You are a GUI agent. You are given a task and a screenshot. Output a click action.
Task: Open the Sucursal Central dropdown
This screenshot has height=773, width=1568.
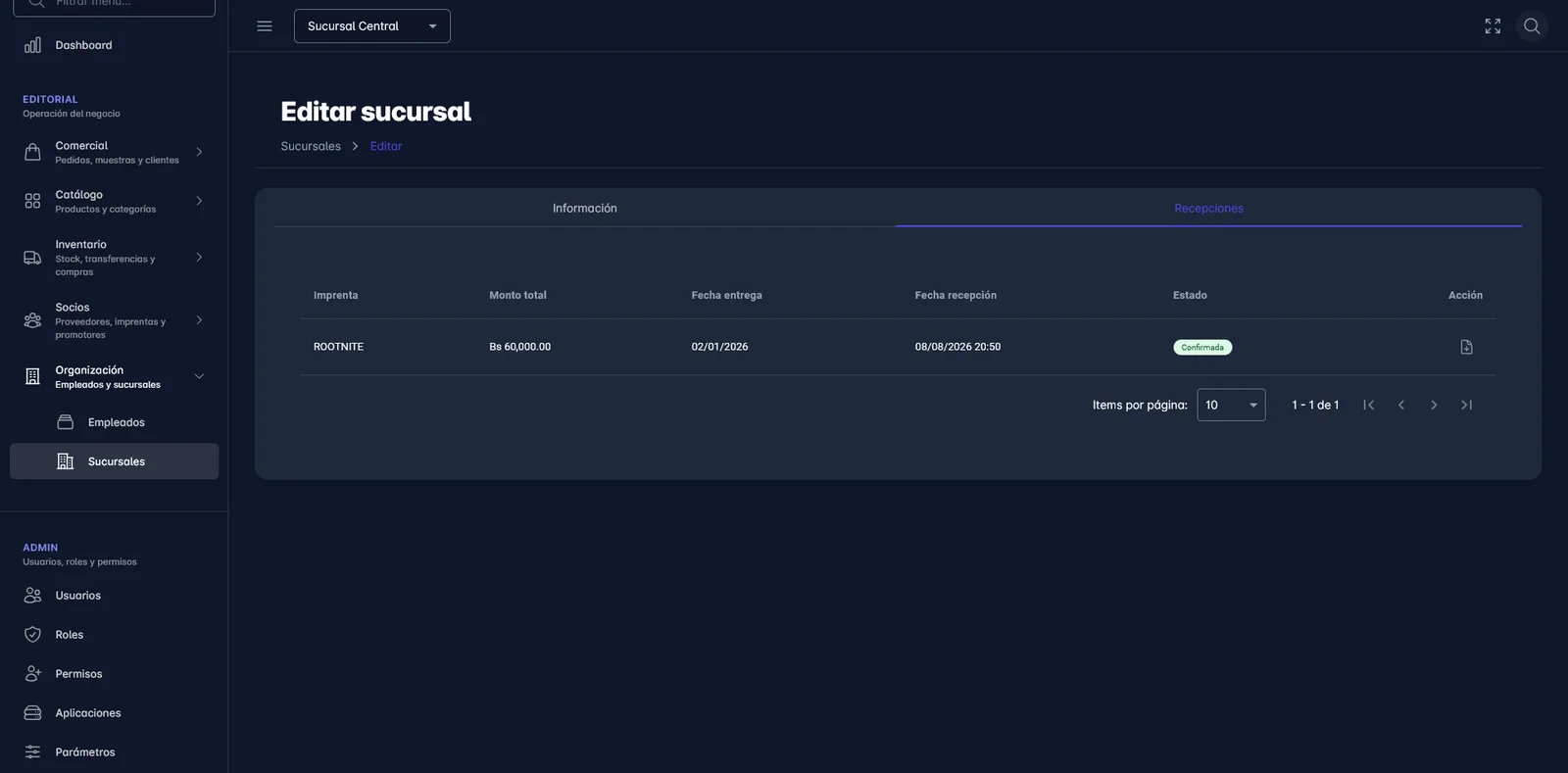pyautogui.click(x=372, y=26)
